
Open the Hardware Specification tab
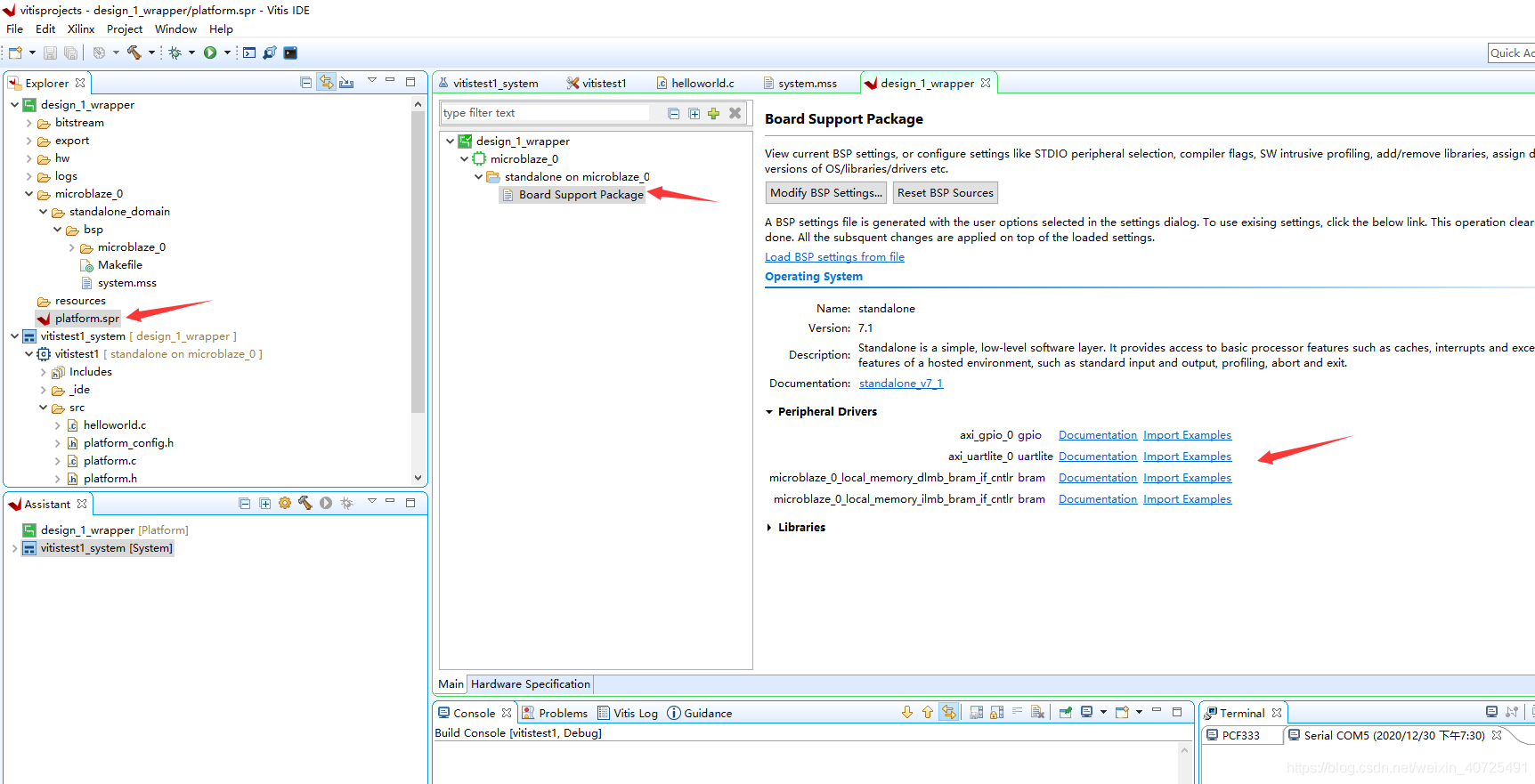click(531, 684)
